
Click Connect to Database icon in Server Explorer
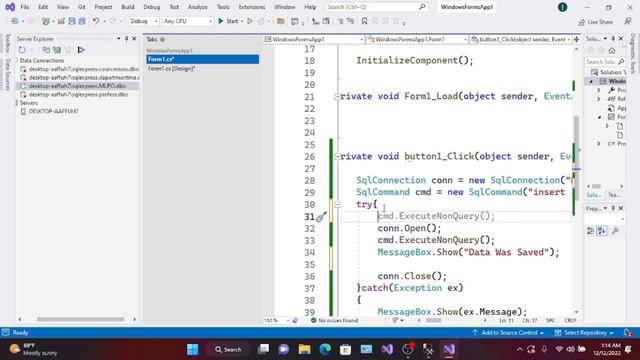(x=46, y=50)
